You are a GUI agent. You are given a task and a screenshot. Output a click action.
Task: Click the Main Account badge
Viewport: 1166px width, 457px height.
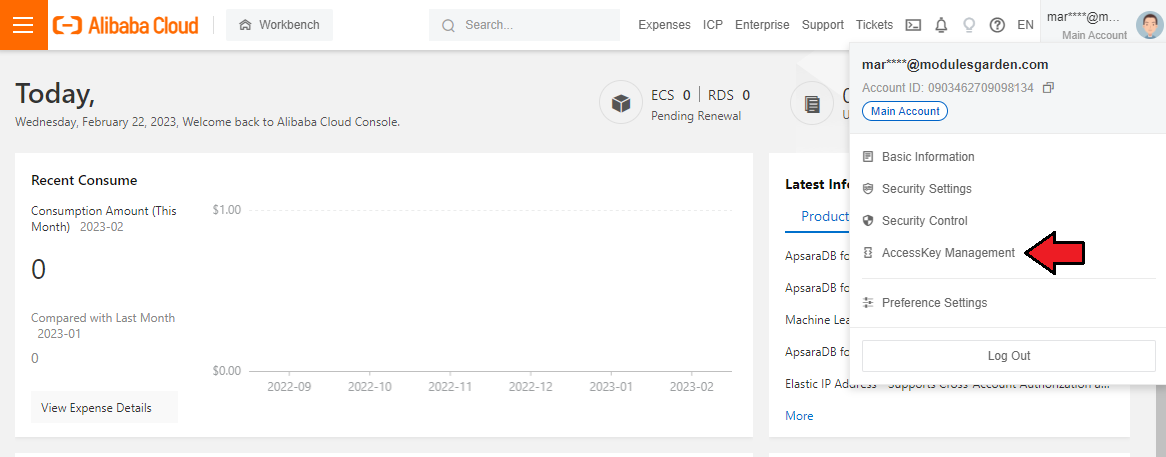(905, 111)
